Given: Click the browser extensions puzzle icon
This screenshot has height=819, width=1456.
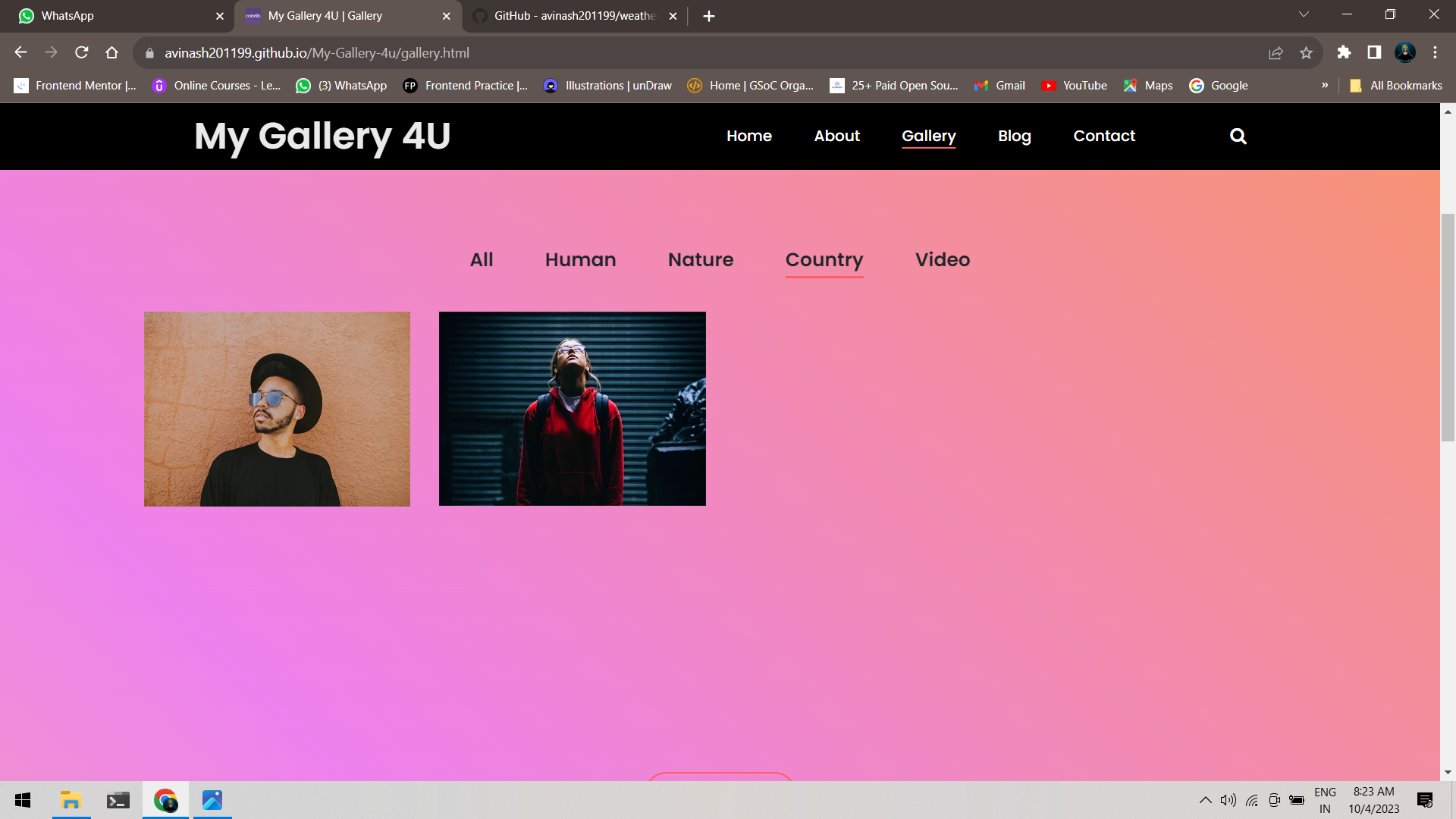Looking at the screenshot, I should [1345, 53].
